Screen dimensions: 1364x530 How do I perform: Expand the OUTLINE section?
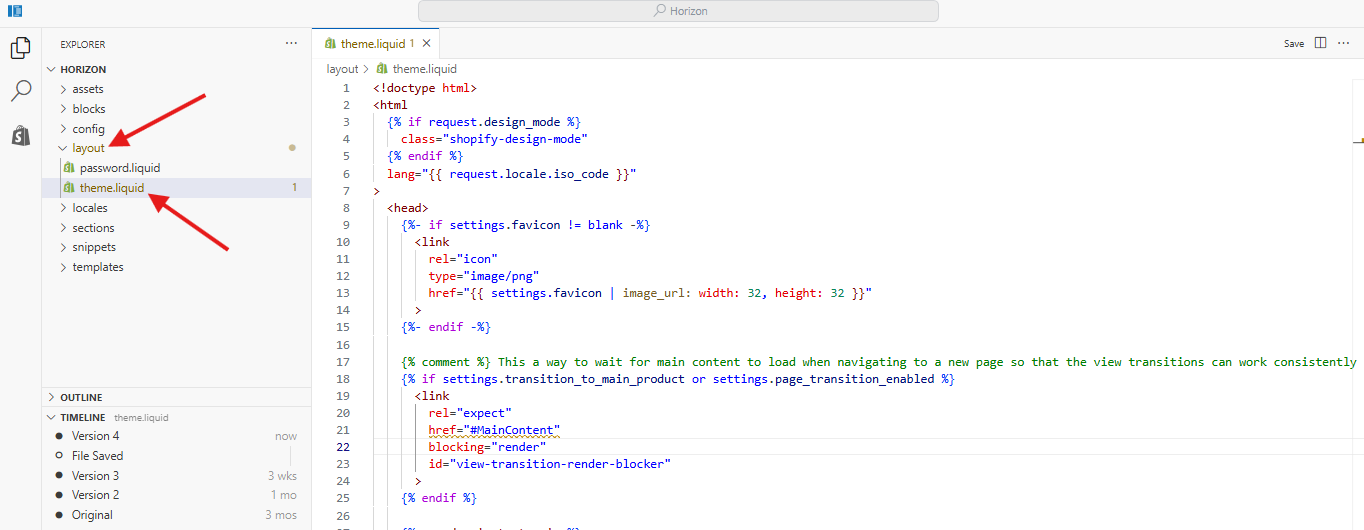tap(81, 397)
